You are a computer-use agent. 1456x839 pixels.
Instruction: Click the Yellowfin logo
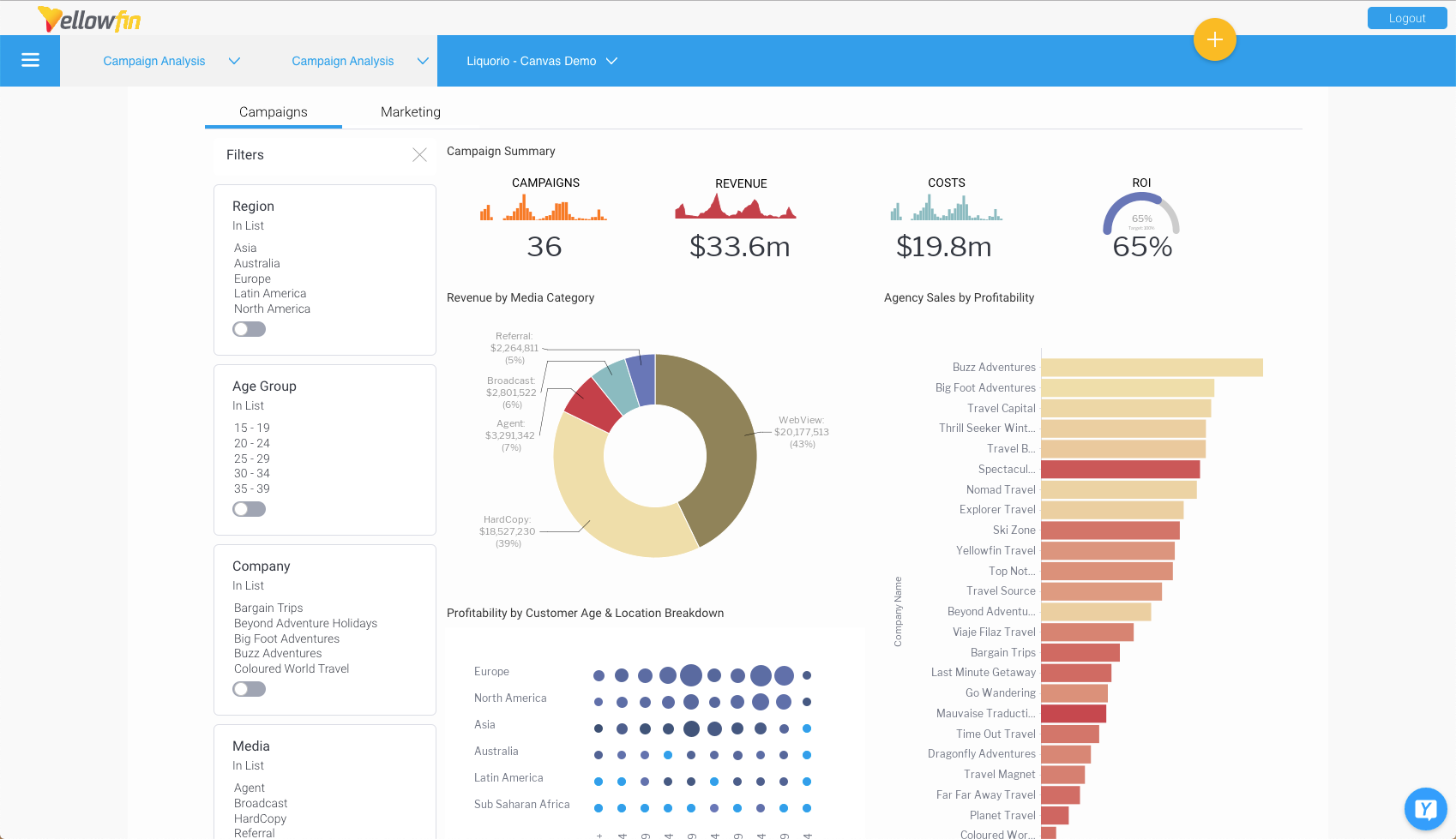(x=89, y=18)
